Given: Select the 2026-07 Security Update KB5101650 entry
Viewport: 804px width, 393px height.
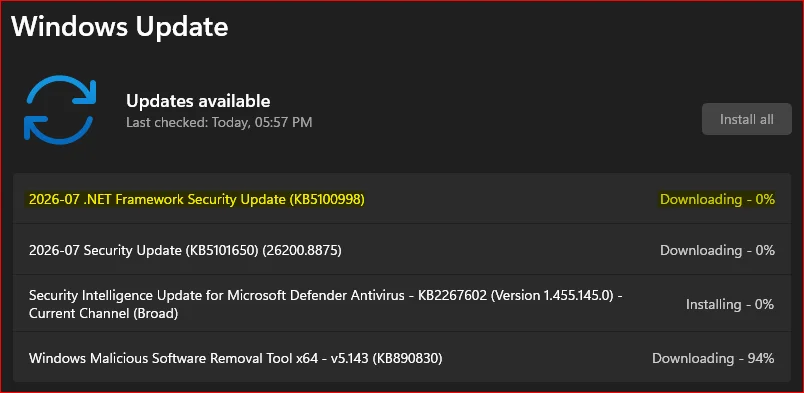Looking at the screenshot, I should [x=402, y=250].
